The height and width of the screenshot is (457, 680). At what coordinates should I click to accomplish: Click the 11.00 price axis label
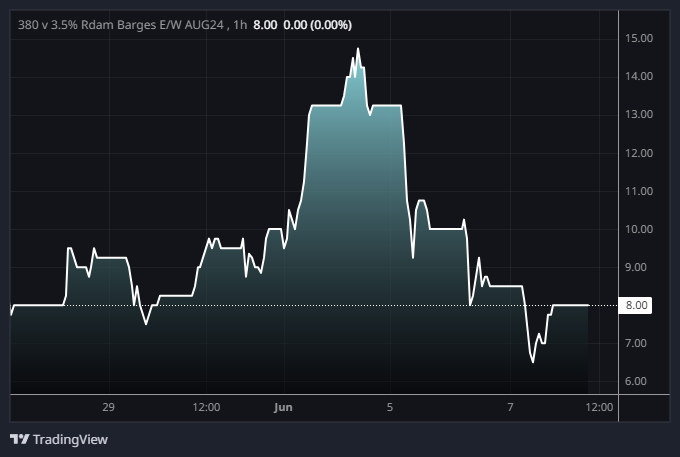pyautogui.click(x=638, y=191)
